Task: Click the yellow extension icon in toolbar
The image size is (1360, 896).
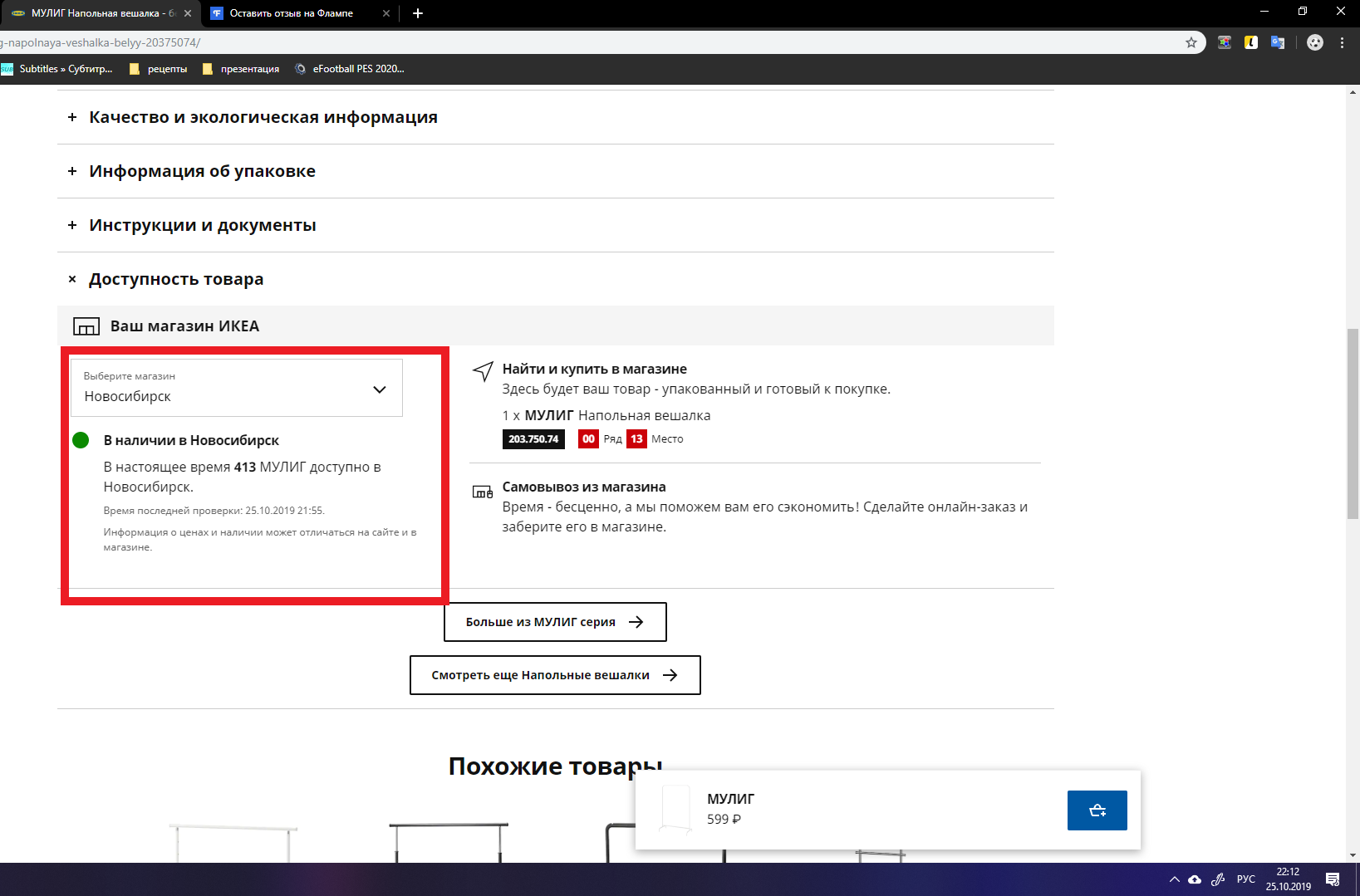Action: pos(1251,42)
